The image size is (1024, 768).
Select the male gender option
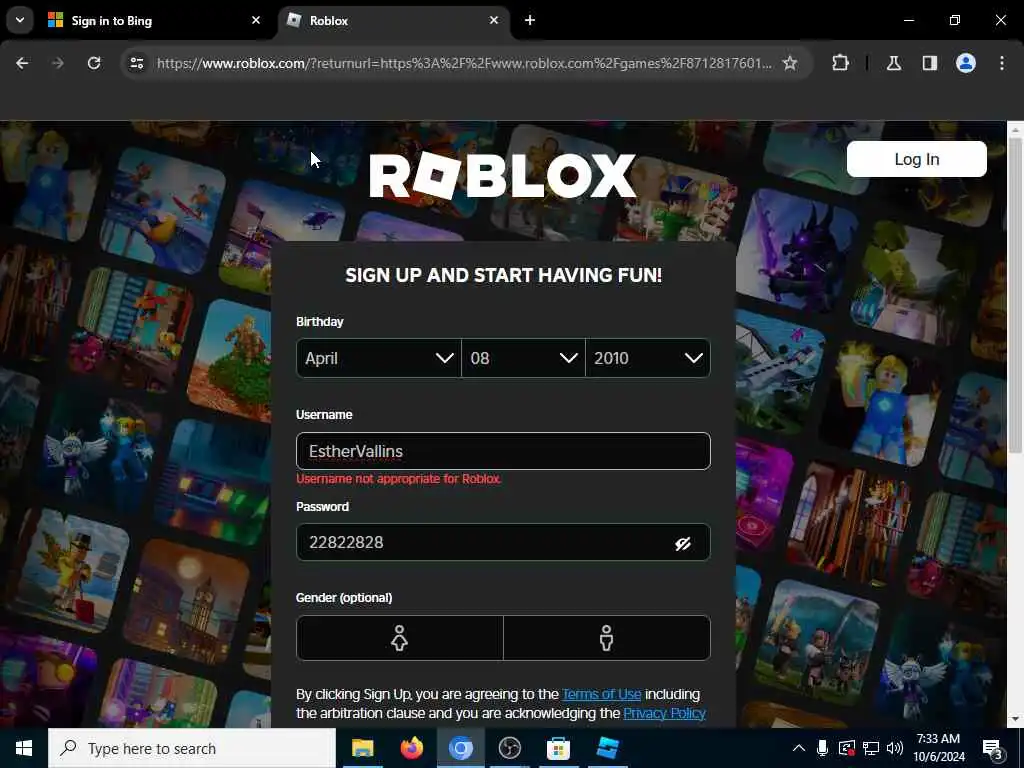607,638
